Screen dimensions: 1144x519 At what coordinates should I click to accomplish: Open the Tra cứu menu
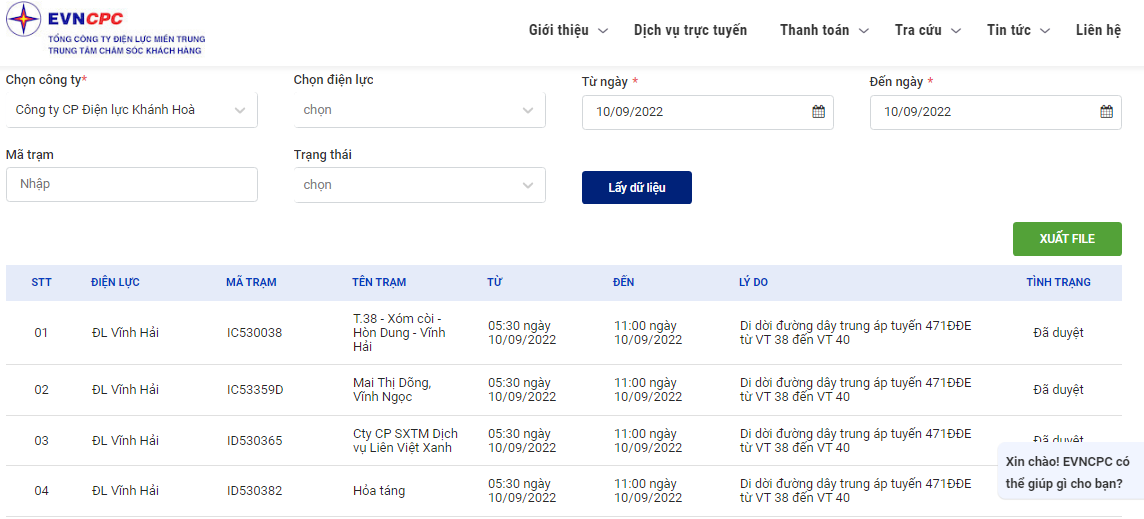928,31
